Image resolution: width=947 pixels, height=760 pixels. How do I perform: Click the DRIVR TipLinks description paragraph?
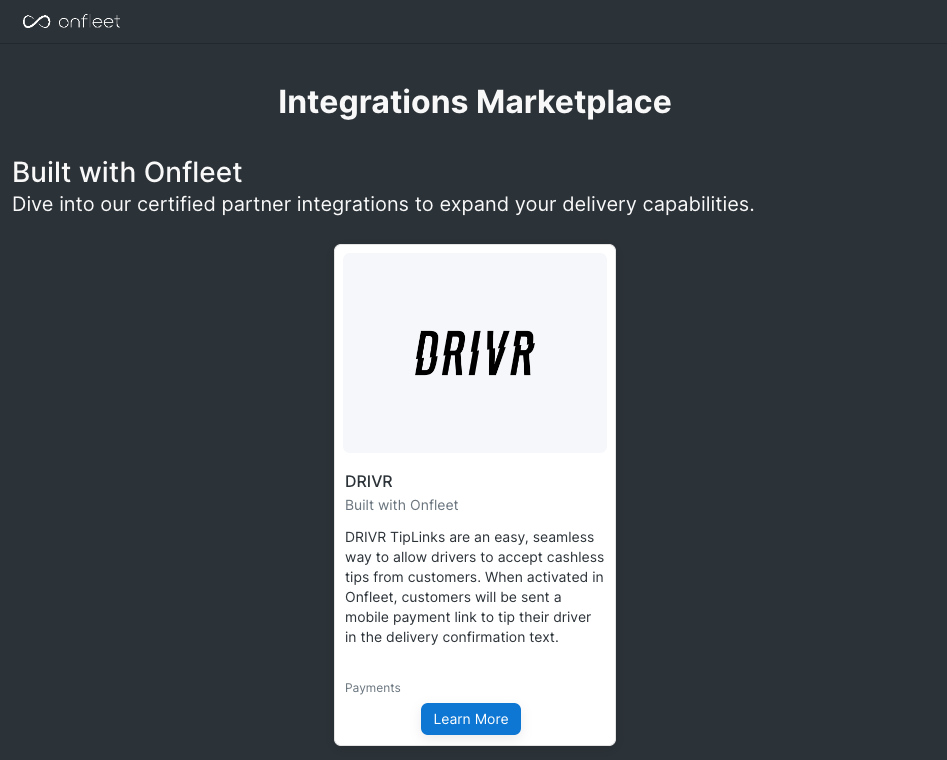click(474, 587)
